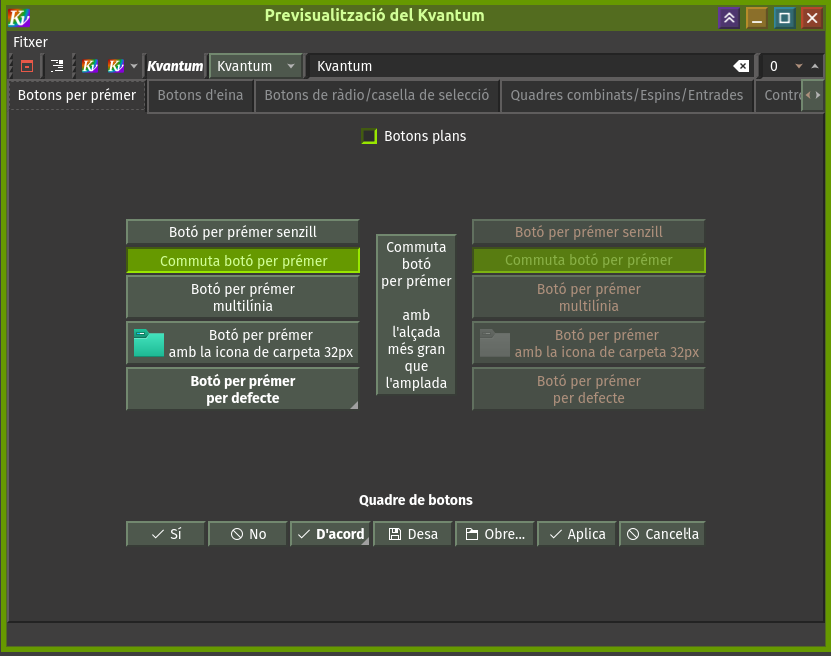The image size is (831, 656).
Task: Toggle the tall Commuta botó button in the middle
Action: [416, 315]
